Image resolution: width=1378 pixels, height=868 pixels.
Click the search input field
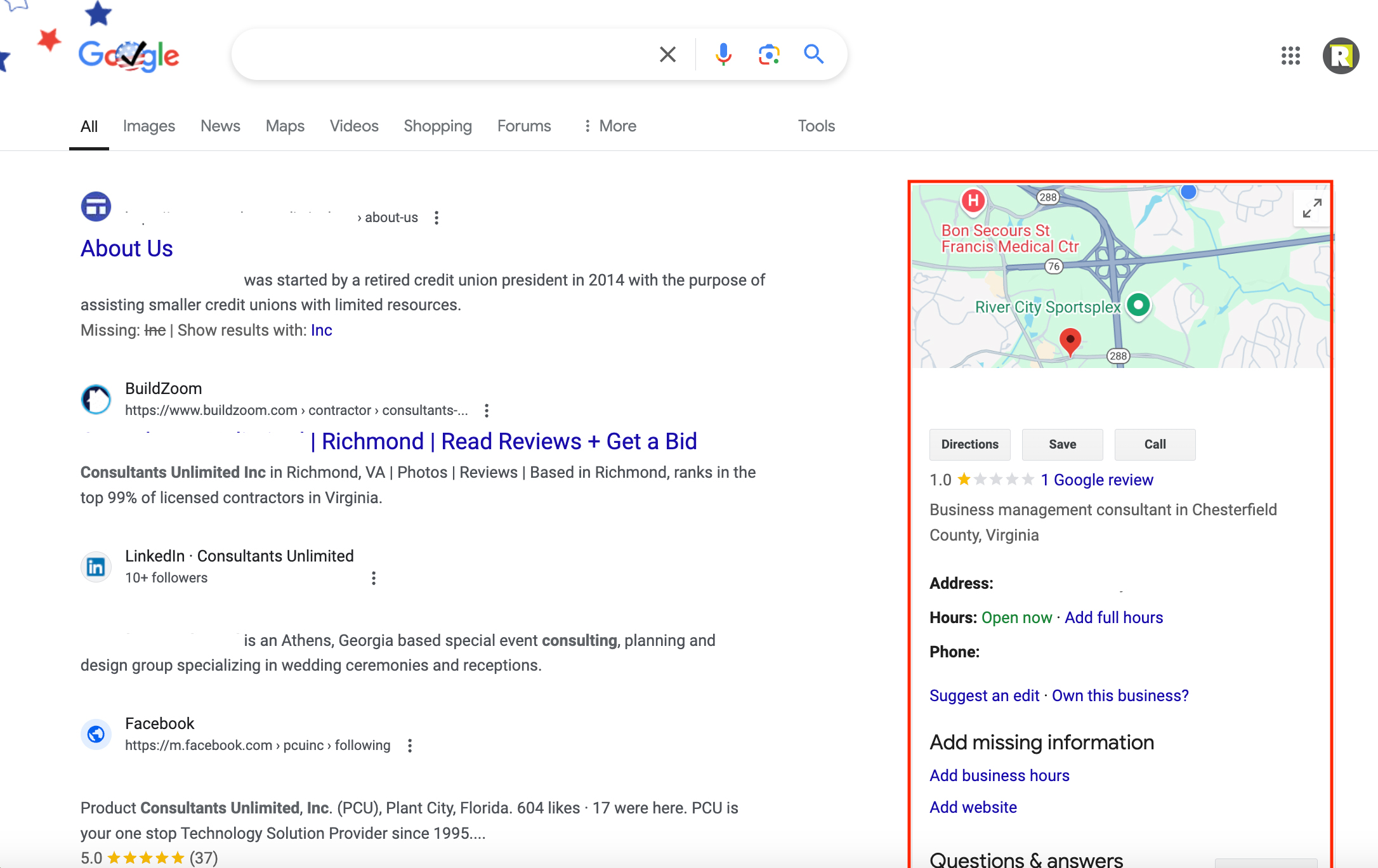[444, 55]
